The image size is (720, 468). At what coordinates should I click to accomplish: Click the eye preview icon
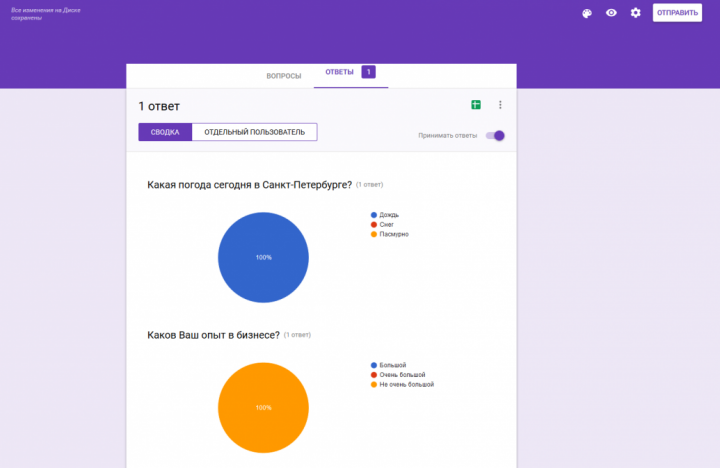tap(611, 13)
